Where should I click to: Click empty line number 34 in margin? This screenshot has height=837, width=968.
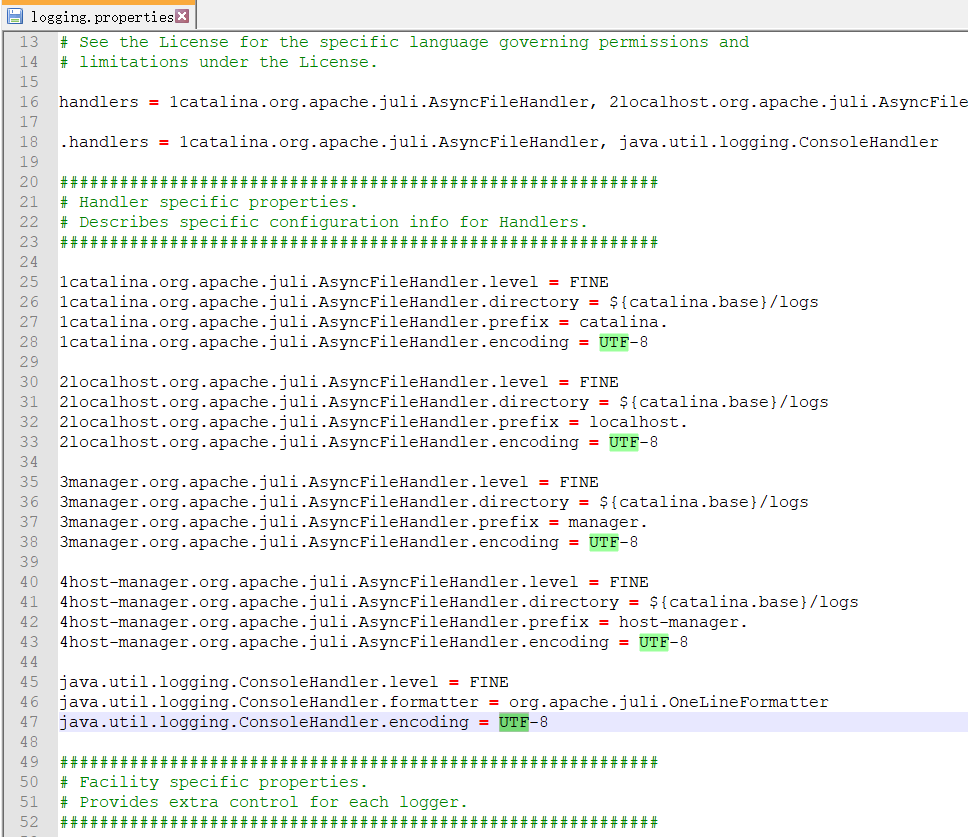tap(29, 462)
